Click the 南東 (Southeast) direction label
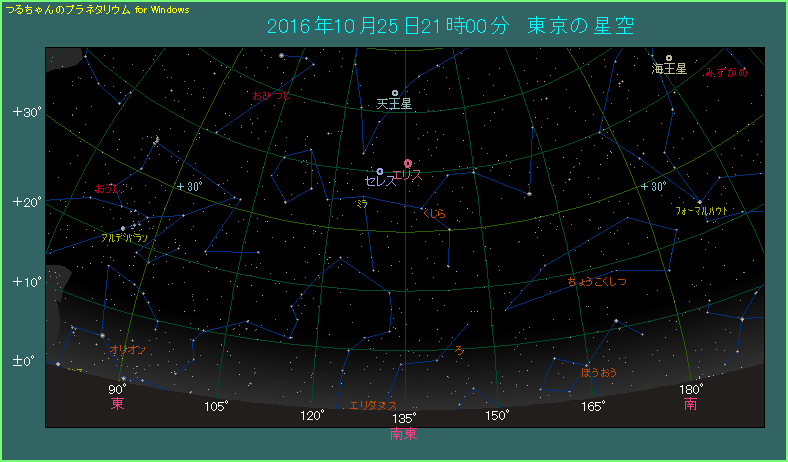The image size is (788, 462). tap(404, 434)
